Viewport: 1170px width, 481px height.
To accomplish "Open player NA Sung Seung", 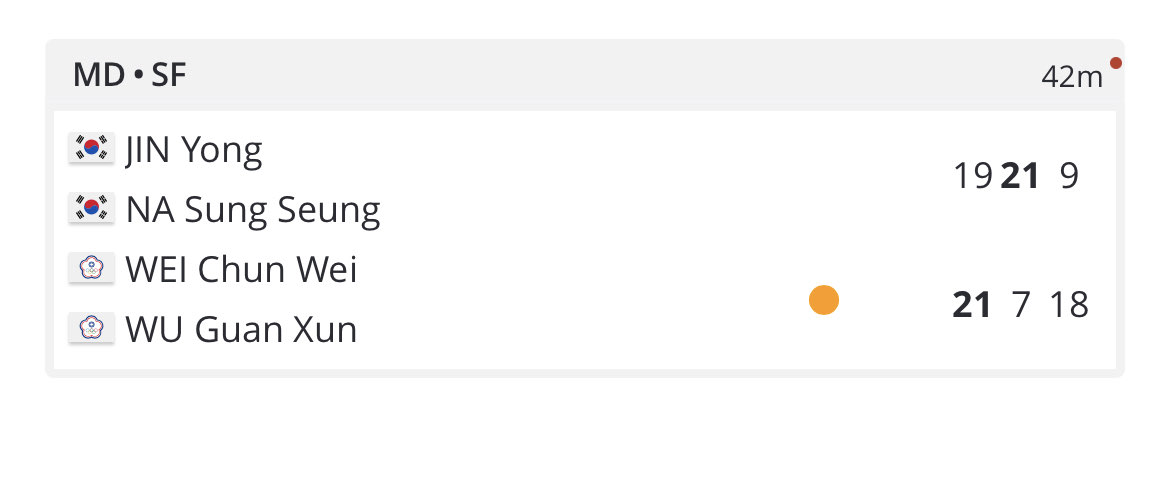I will [x=253, y=210].
